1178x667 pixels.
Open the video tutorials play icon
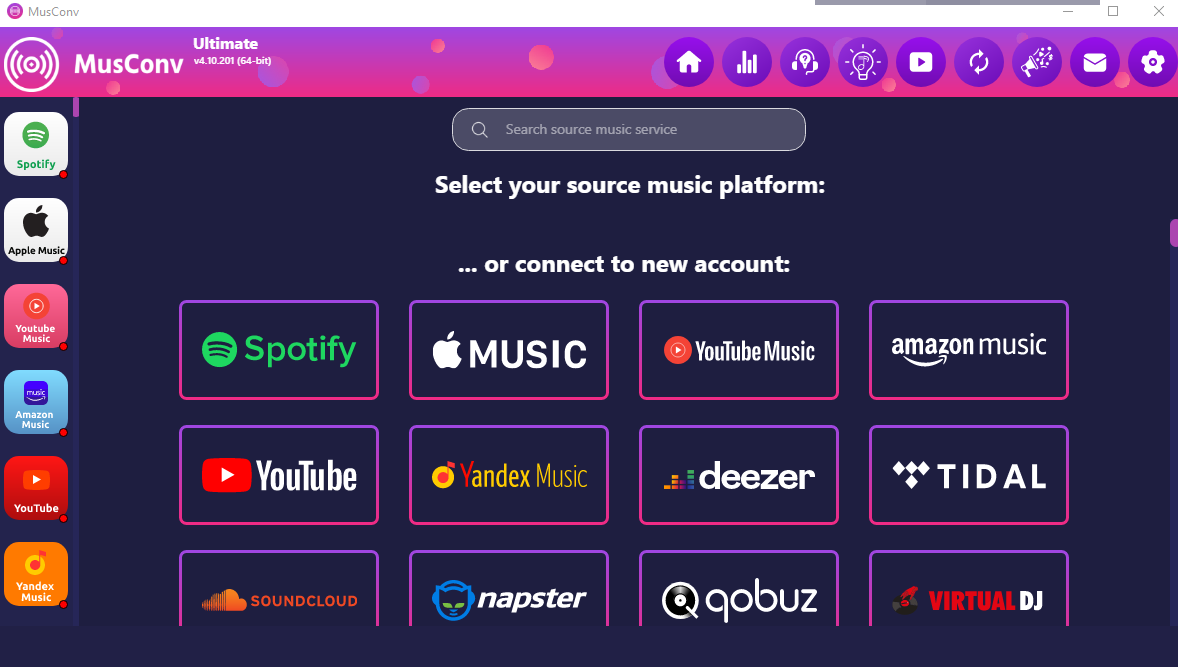coord(920,62)
